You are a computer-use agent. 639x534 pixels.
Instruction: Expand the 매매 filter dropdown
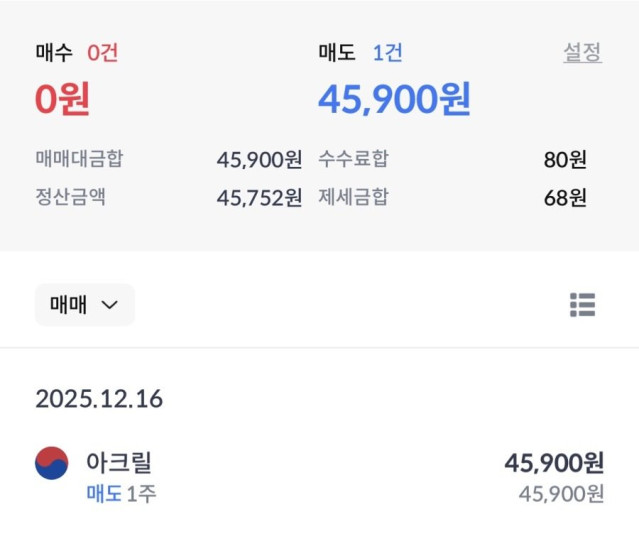click(84, 305)
